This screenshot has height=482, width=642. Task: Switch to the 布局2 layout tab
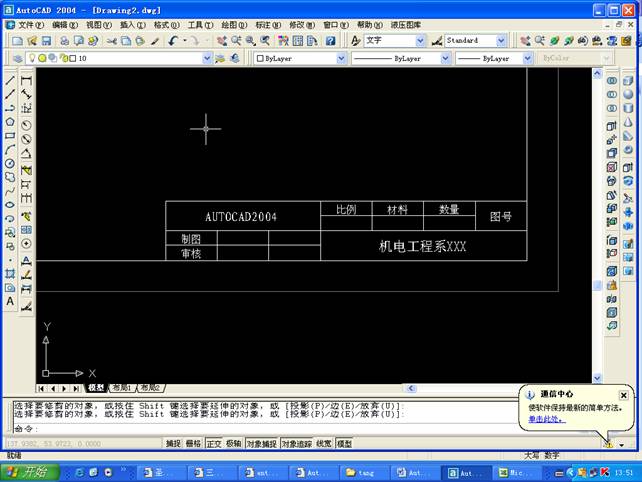click(150, 387)
